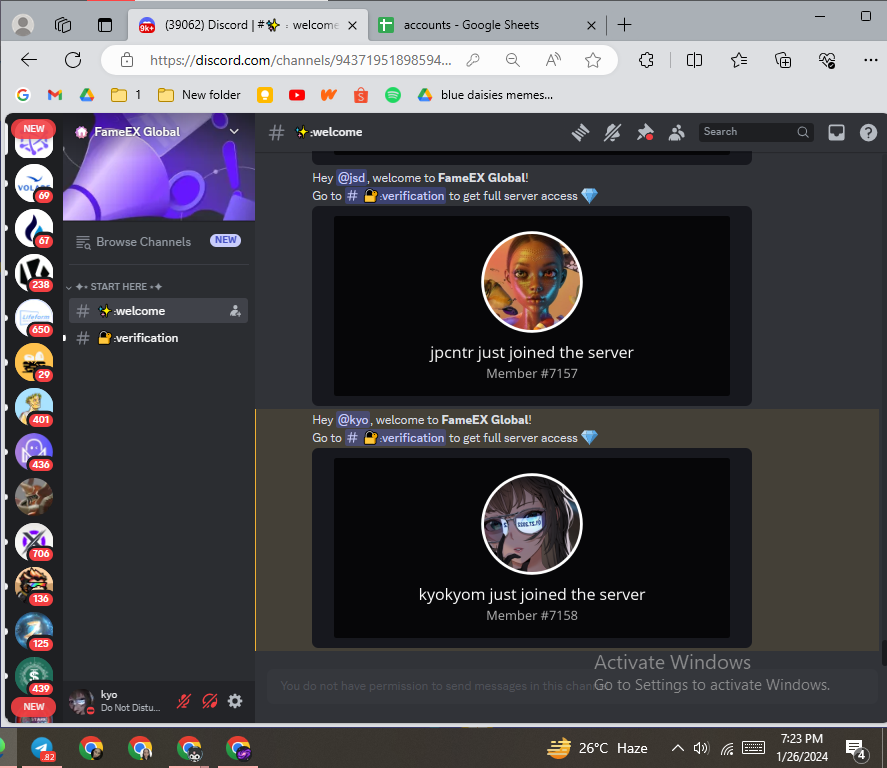Open kyokyom joined server avatar image
887x768 pixels.
coord(532,524)
